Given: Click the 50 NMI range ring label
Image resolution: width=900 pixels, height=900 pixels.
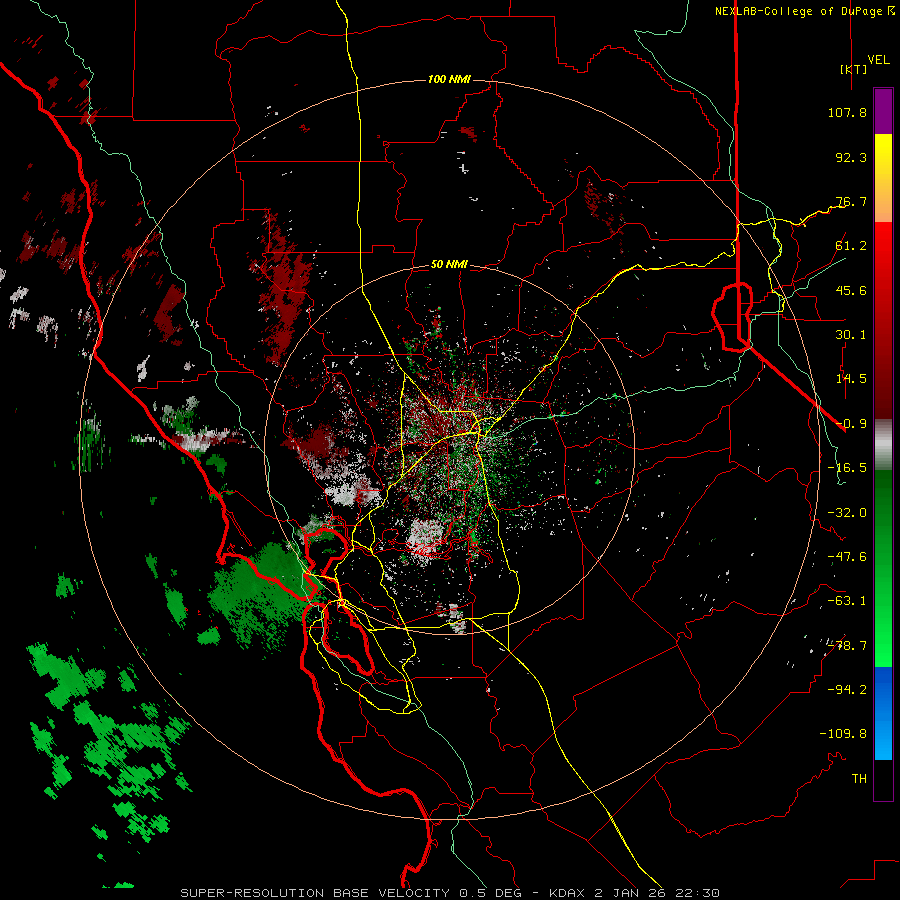Looking at the screenshot, I should 449,264.
